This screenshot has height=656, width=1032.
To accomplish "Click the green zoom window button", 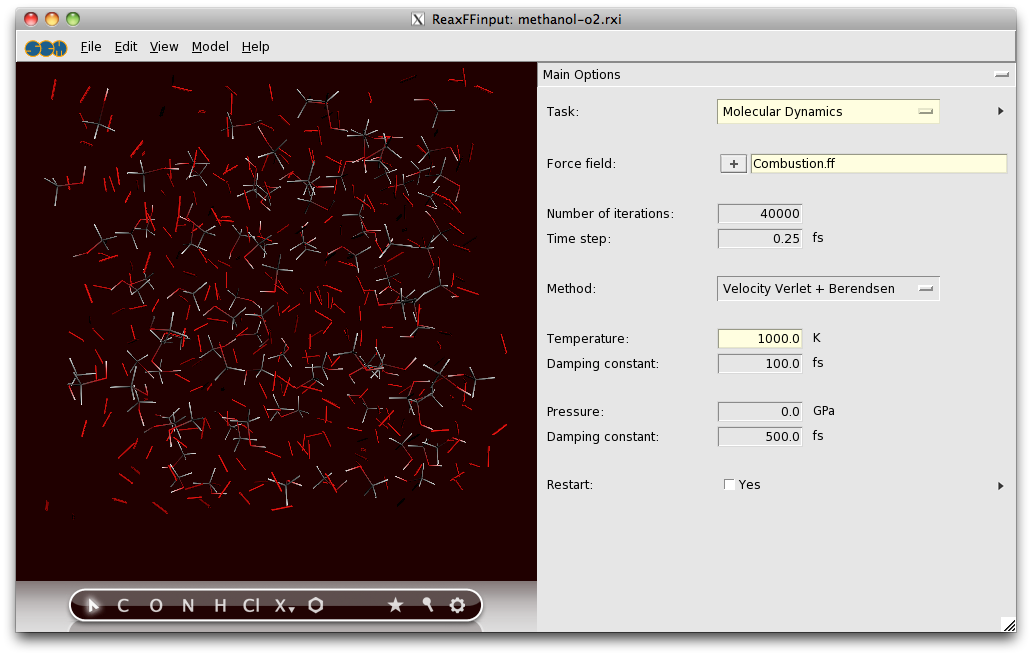I will [x=73, y=19].
